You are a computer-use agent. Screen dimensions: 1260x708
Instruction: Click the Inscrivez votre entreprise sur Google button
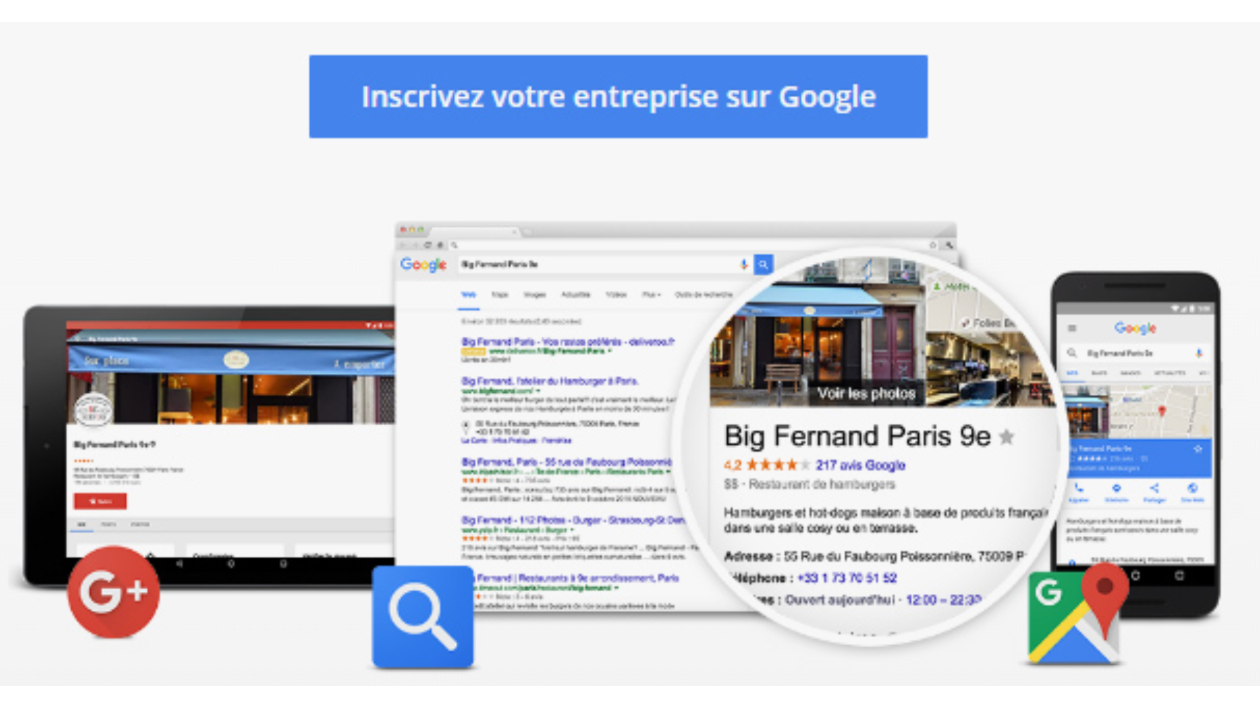(x=618, y=96)
